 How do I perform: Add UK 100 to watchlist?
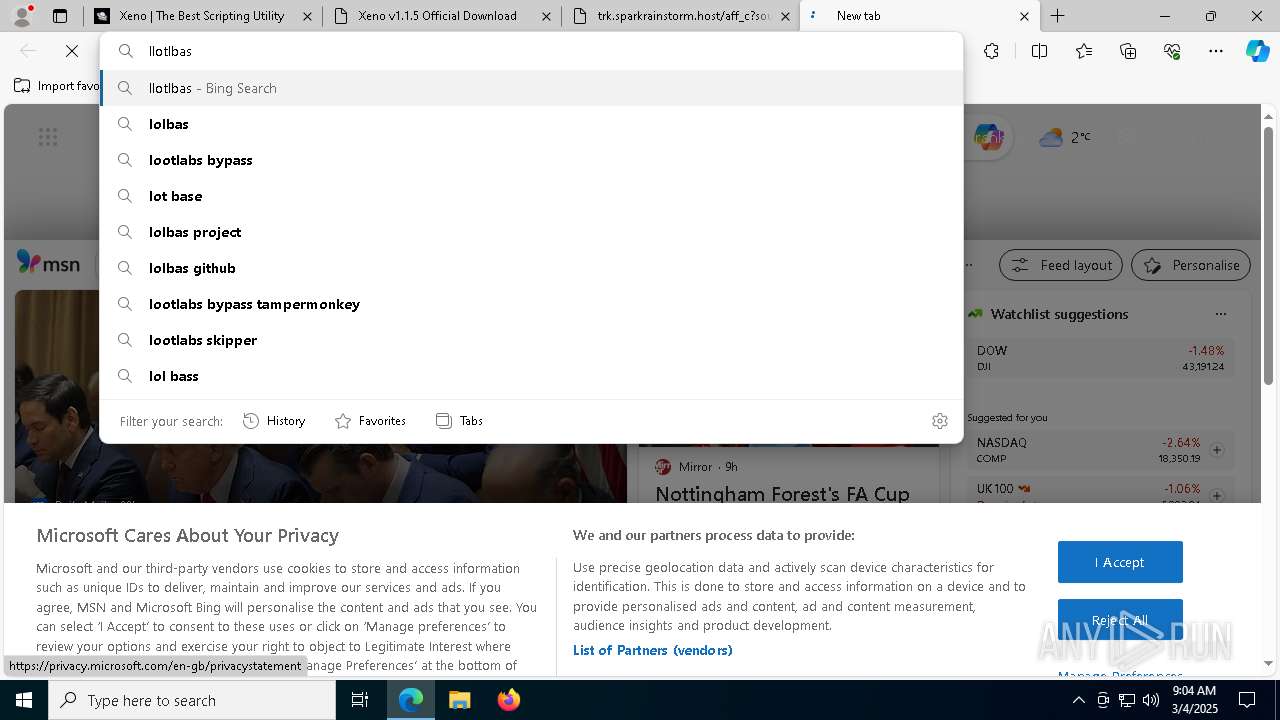[1216, 495]
